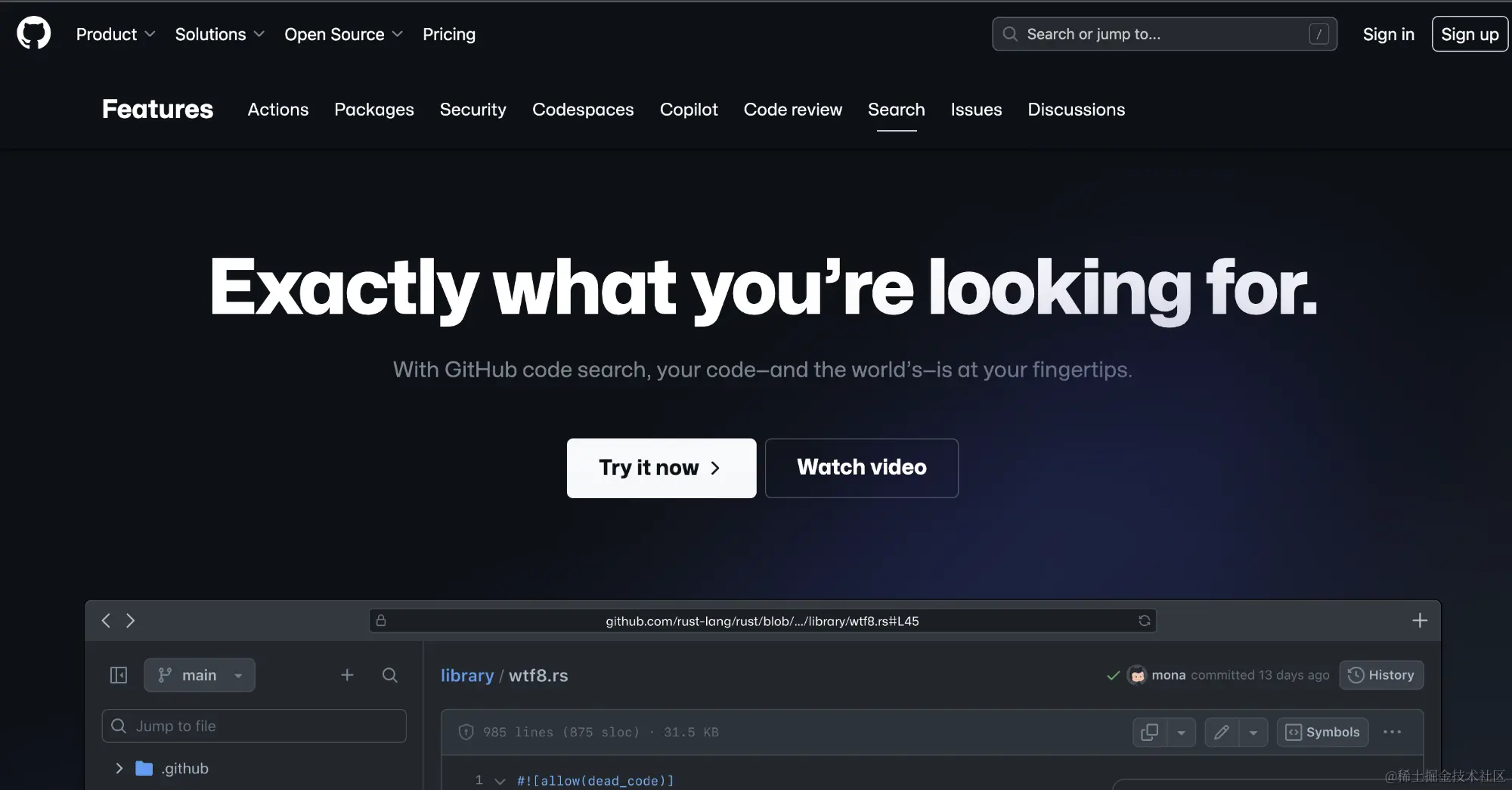Click the wtf8.rs file name text
This screenshot has width=1512, height=790.
tap(538, 675)
